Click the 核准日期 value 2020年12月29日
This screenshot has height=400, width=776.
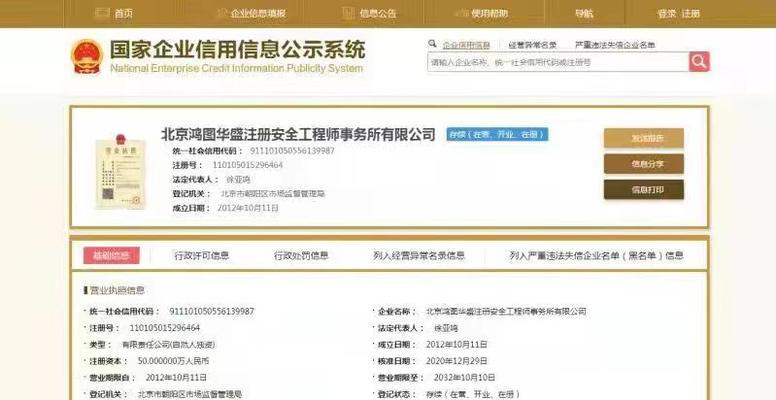click(x=456, y=361)
